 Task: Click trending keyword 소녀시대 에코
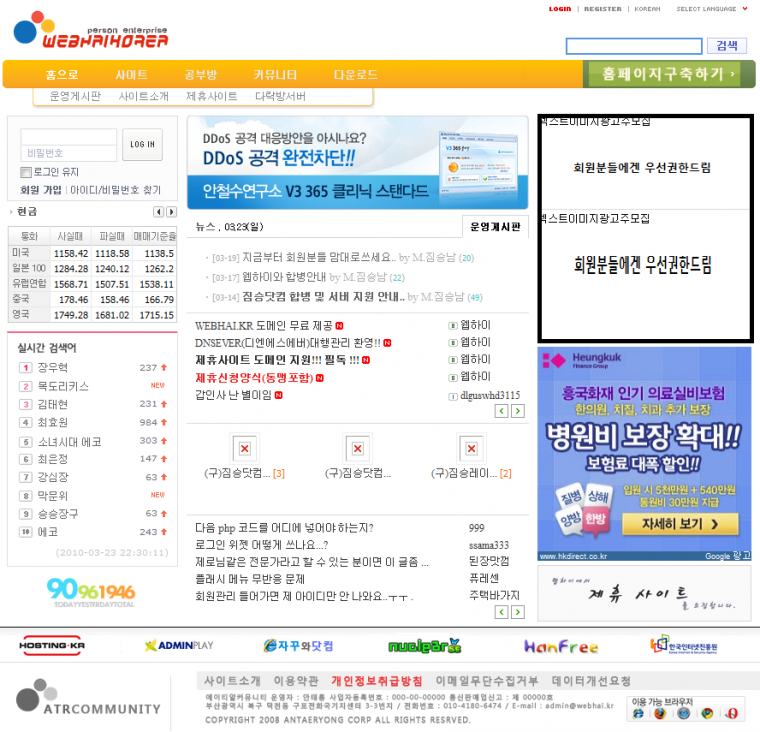click(x=69, y=442)
